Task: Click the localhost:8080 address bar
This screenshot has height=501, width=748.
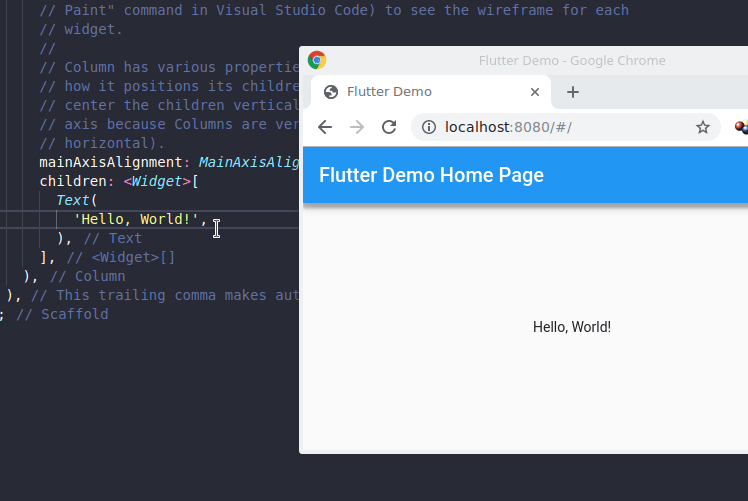Action: pos(540,127)
